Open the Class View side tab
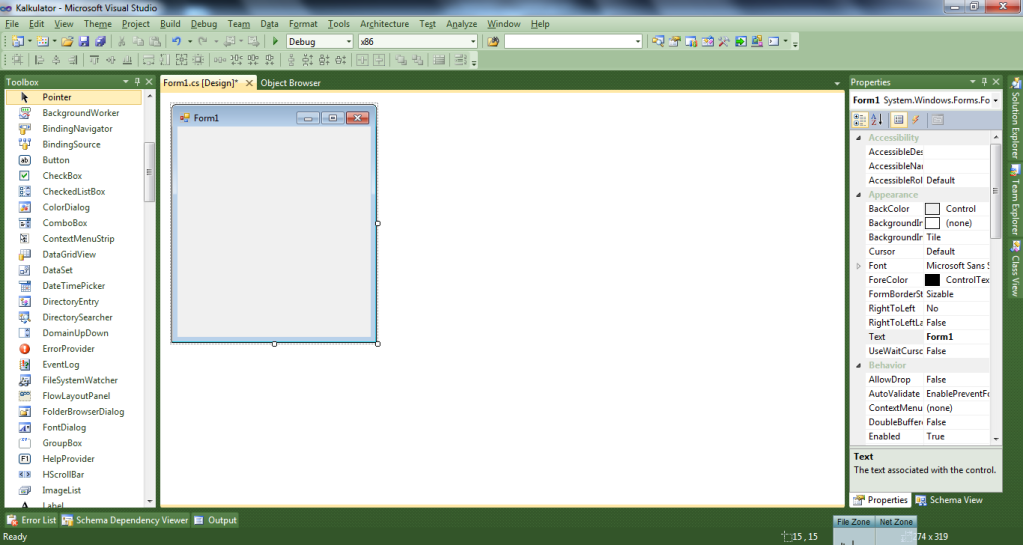This screenshot has width=1023, height=545. coord(1015,269)
